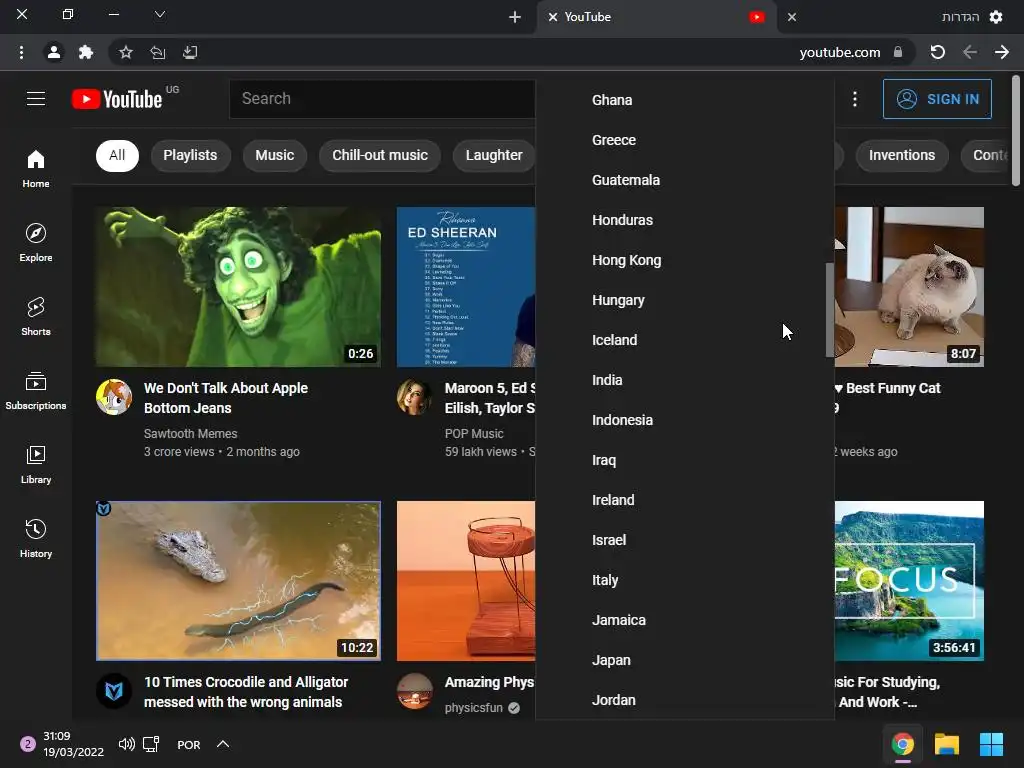This screenshot has height=768, width=1024.
Task: Open the Explore sidebar item
Action: [36, 242]
